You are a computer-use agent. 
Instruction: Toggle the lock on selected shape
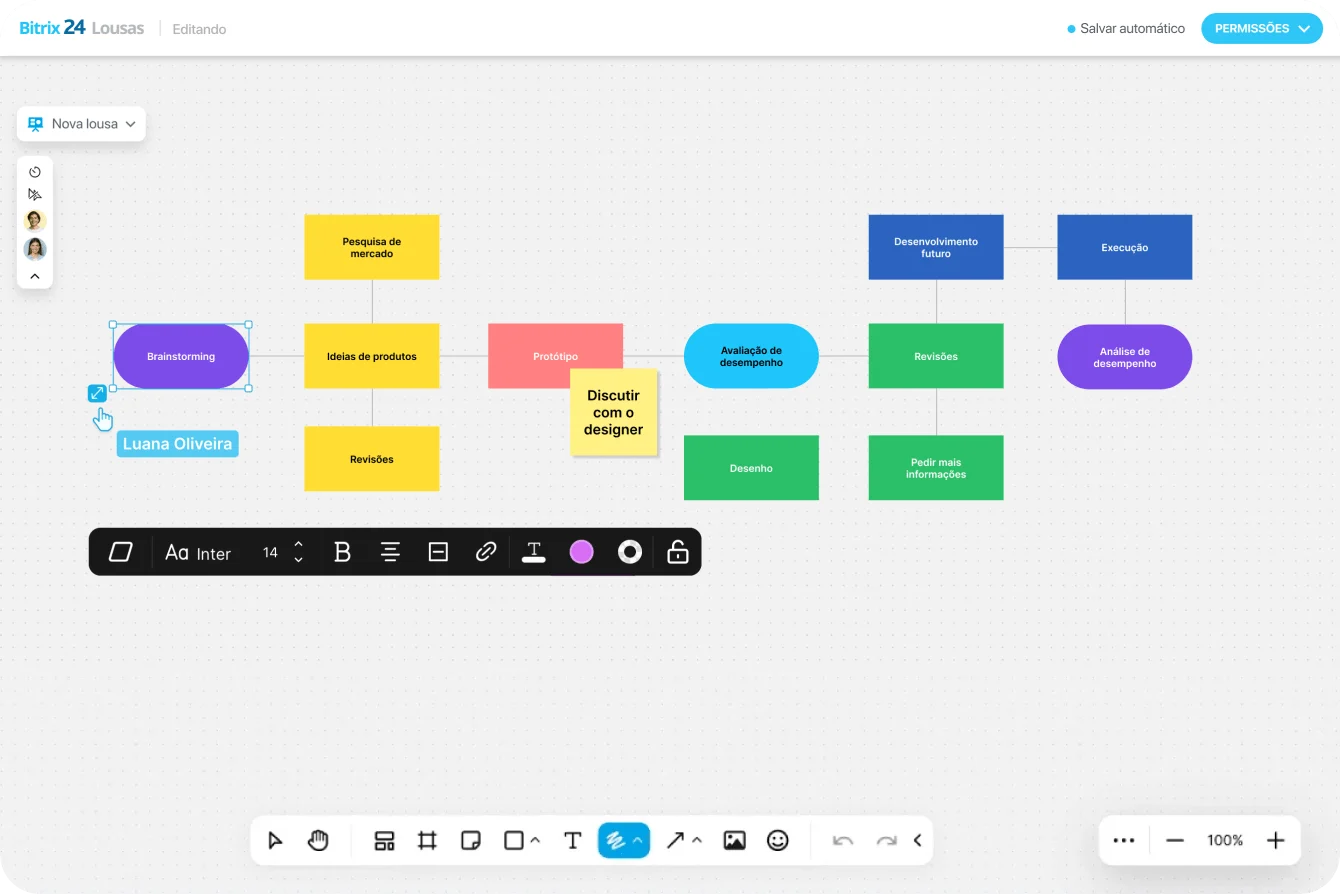tap(678, 552)
